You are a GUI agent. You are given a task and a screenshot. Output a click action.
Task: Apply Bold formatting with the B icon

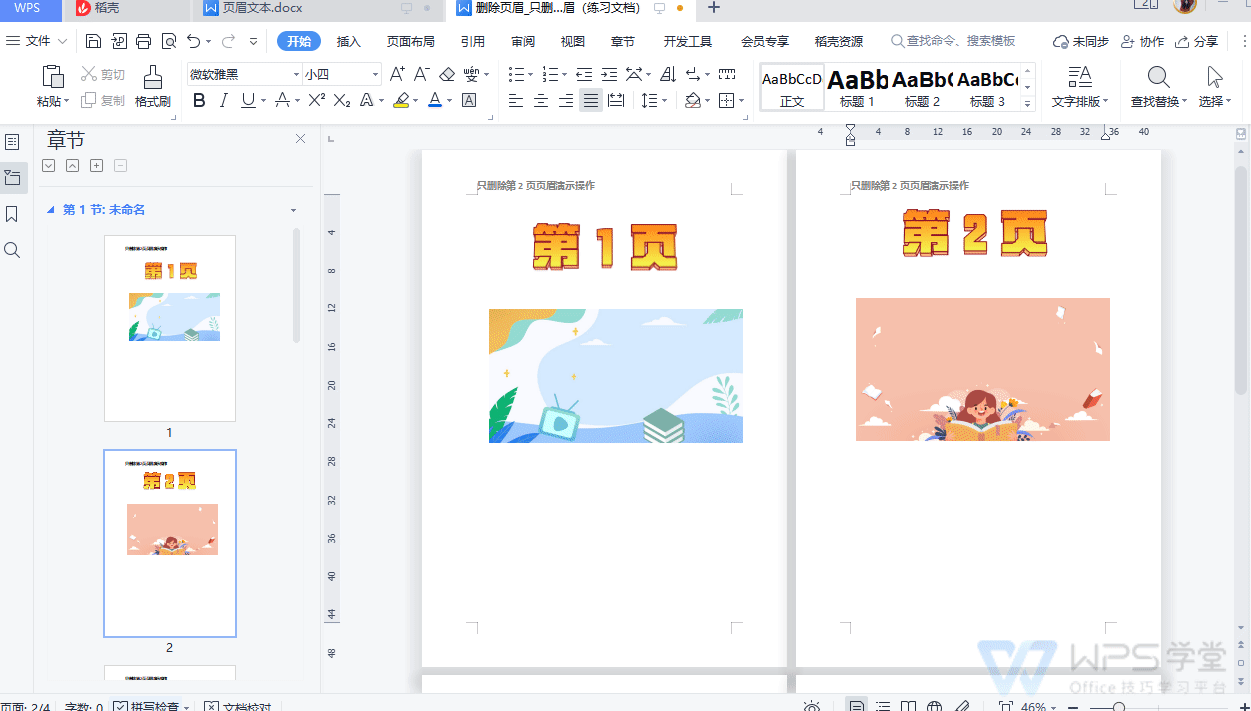[x=199, y=100]
